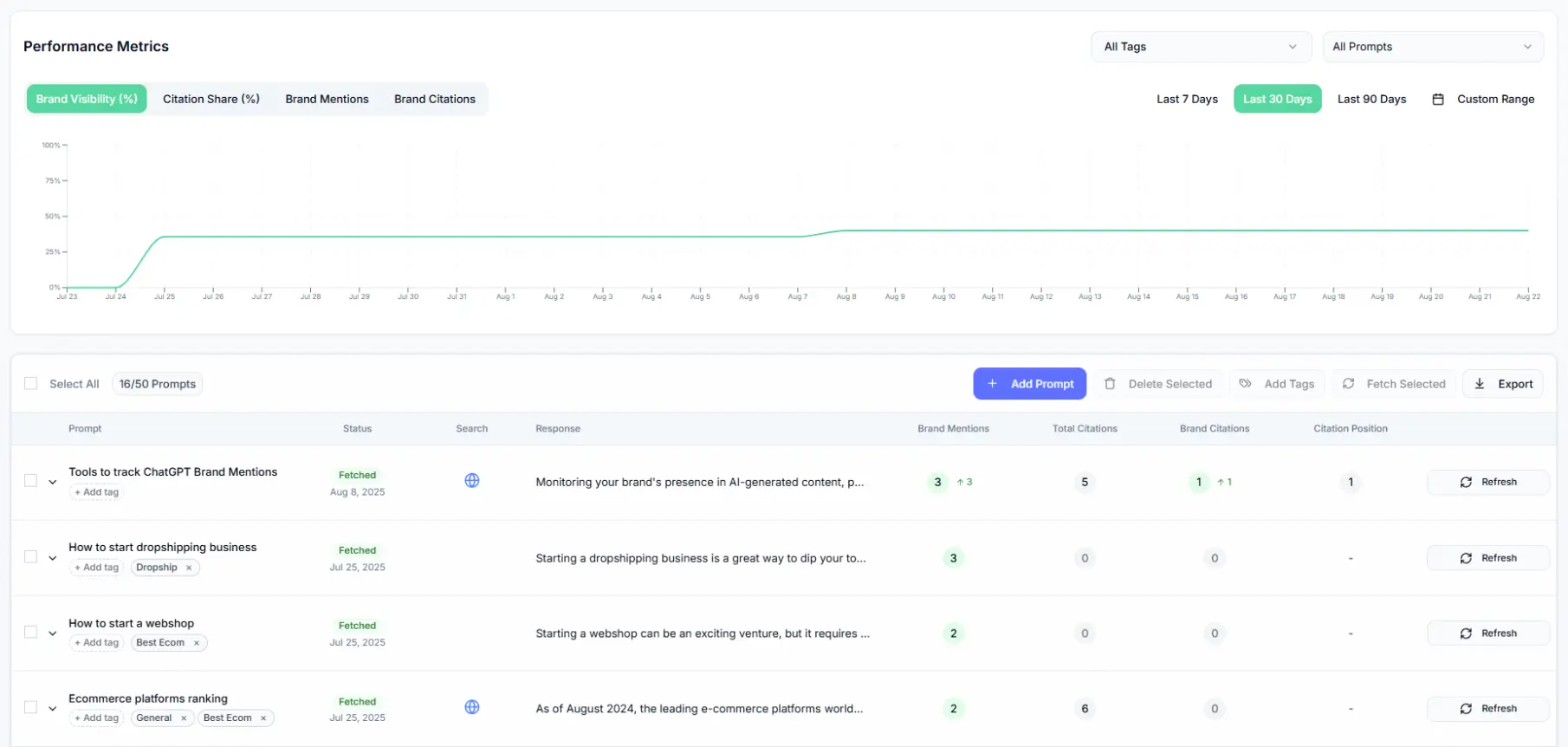This screenshot has height=747, width=1568.
Task: Click response text 'Monitoring your brand's presence in AI-generated content'
Action: click(x=699, y=483)
